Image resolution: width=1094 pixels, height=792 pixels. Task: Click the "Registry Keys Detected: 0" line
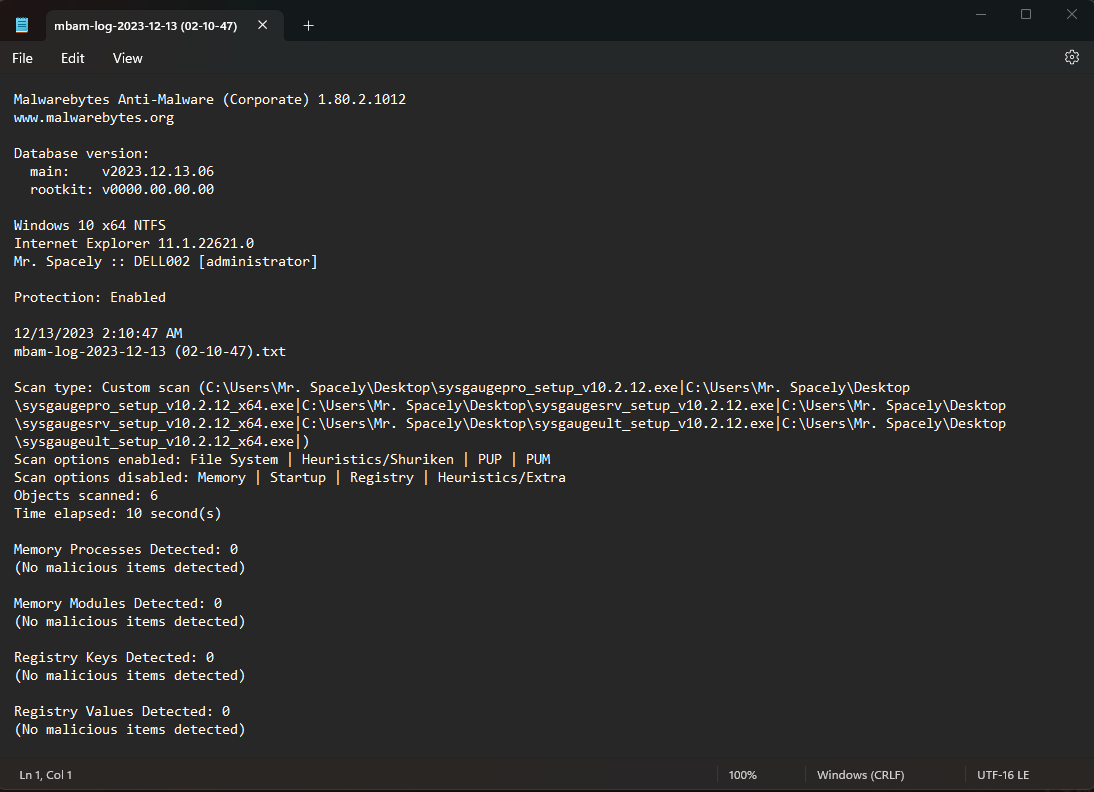tap(114, 658)
